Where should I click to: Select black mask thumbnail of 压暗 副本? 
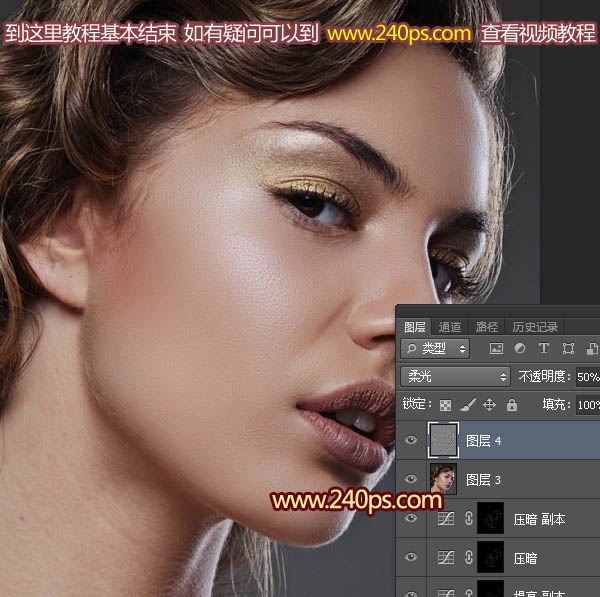pyautogui.click(x=491, y=519)
